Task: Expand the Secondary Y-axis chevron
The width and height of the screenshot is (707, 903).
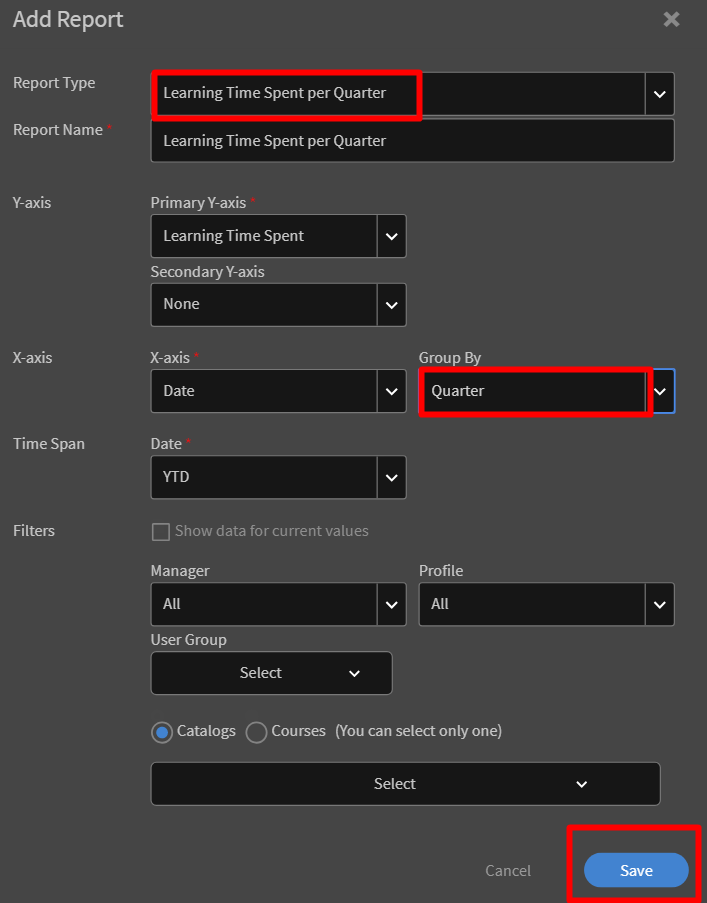Action: [x=391, y=305]
